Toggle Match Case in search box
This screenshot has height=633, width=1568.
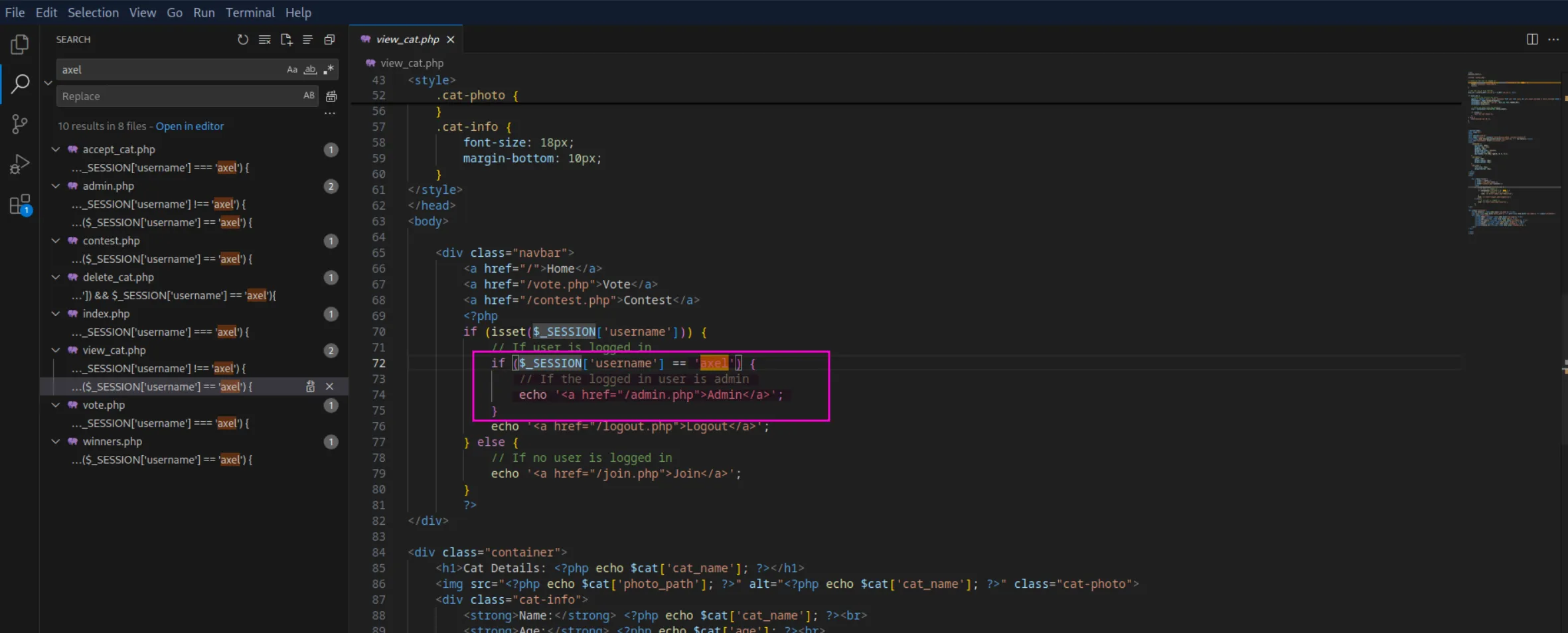pos(292,70)
